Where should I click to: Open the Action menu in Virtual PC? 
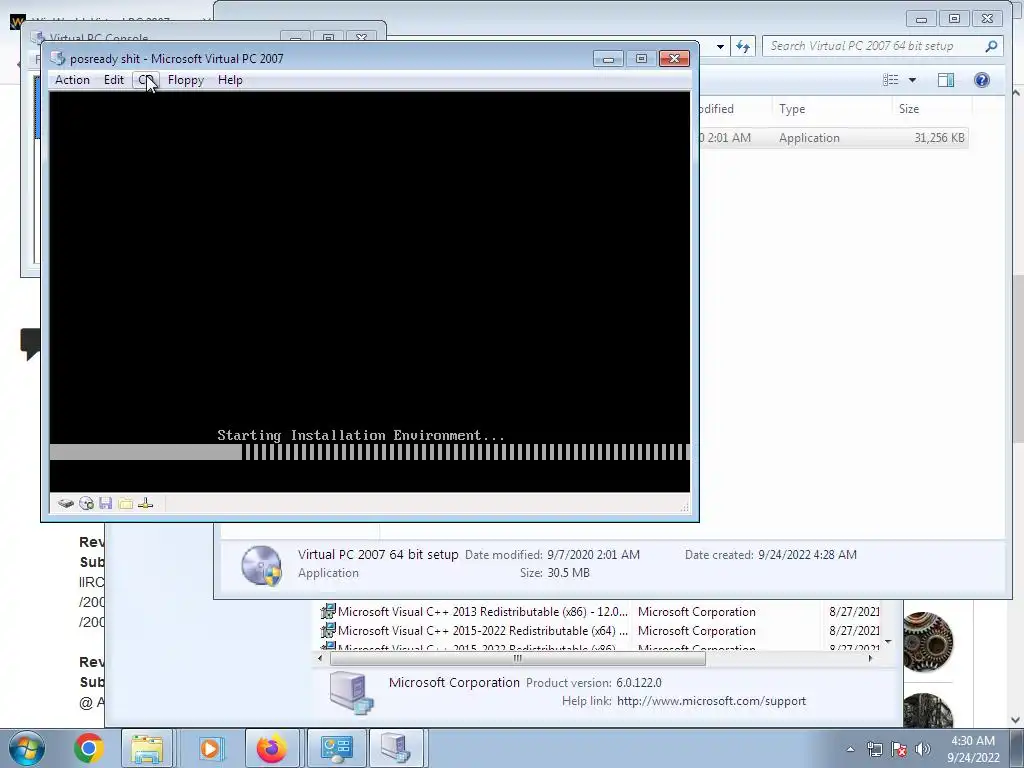(72, 80)
